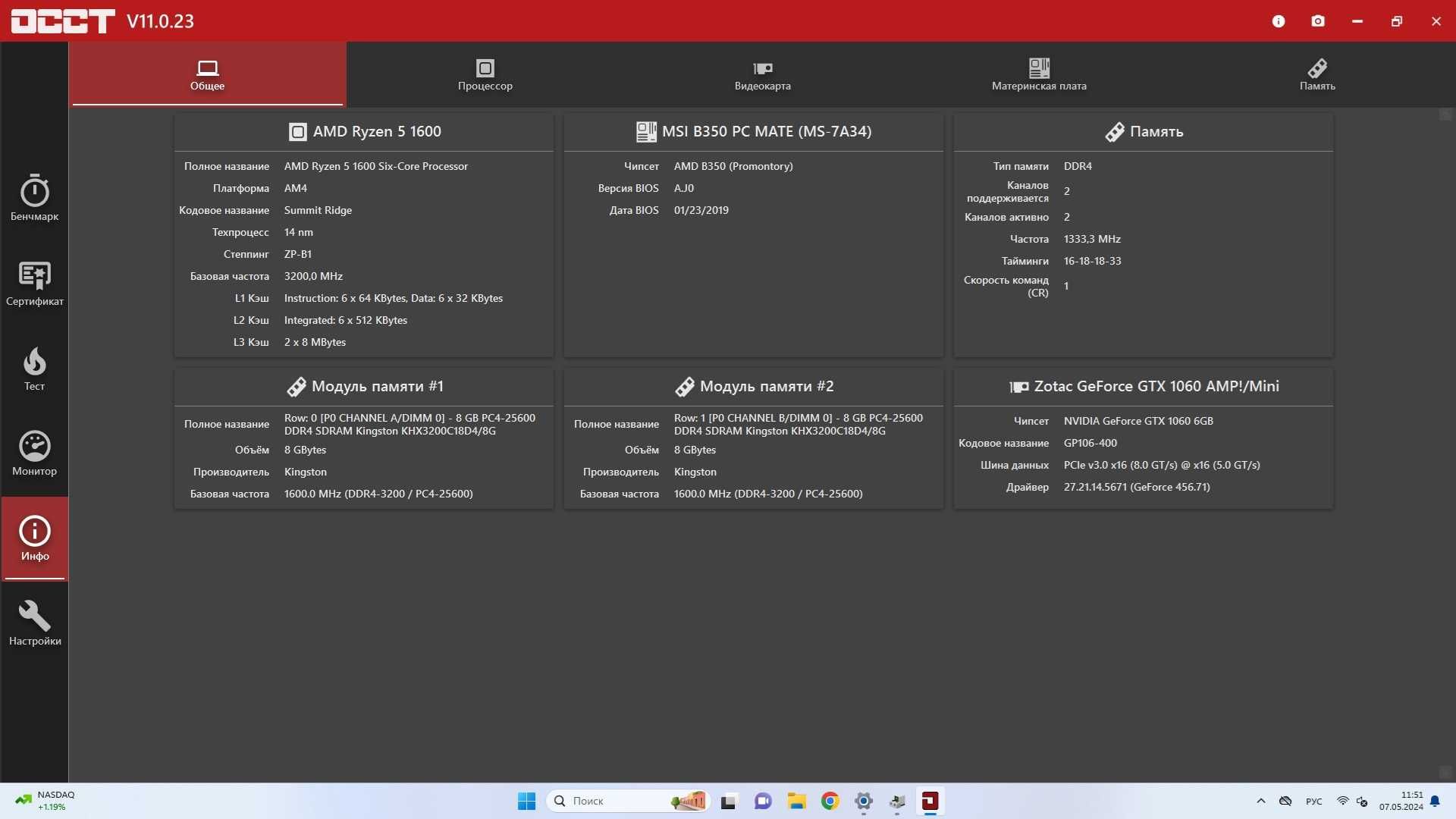The height and width of the screenshot is (819, 1456).
Task: Switch to the Общее tab
Action: pyautogui.click(x=207, y=74)
